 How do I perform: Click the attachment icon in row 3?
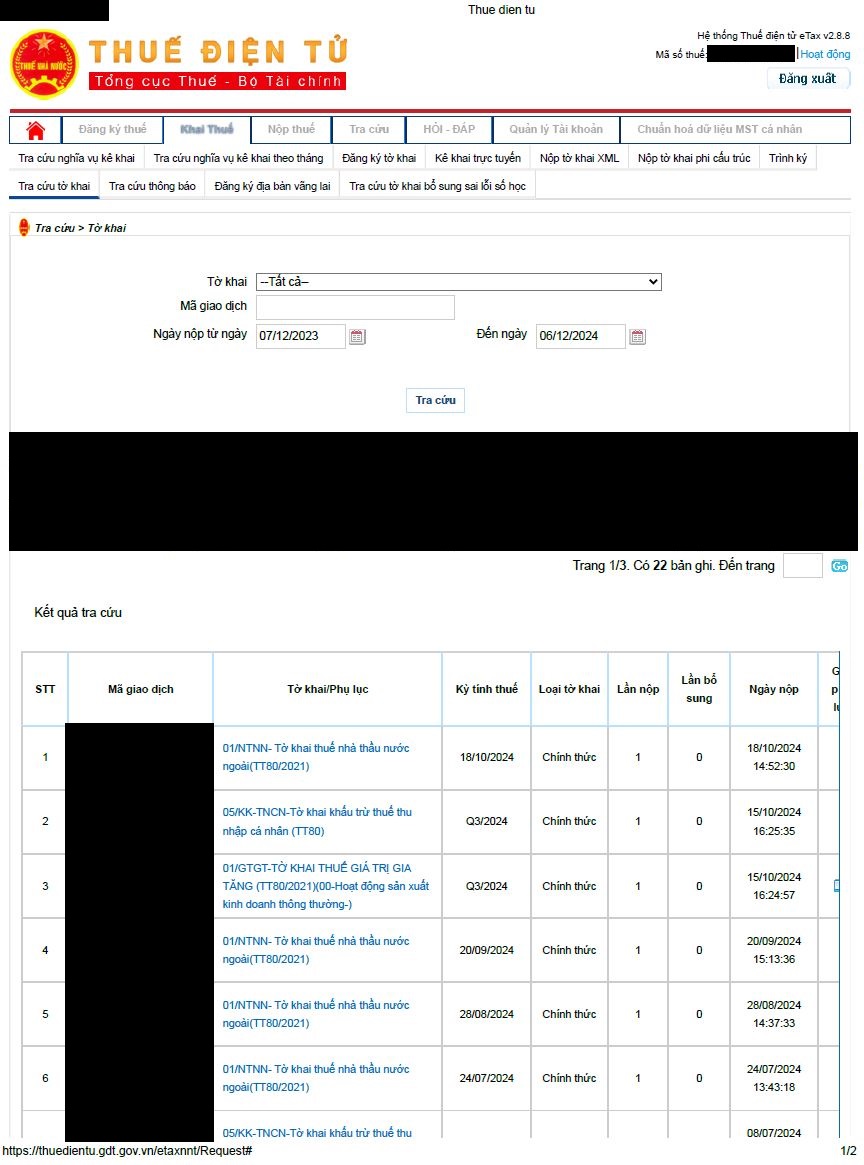[x=836, y=886]
